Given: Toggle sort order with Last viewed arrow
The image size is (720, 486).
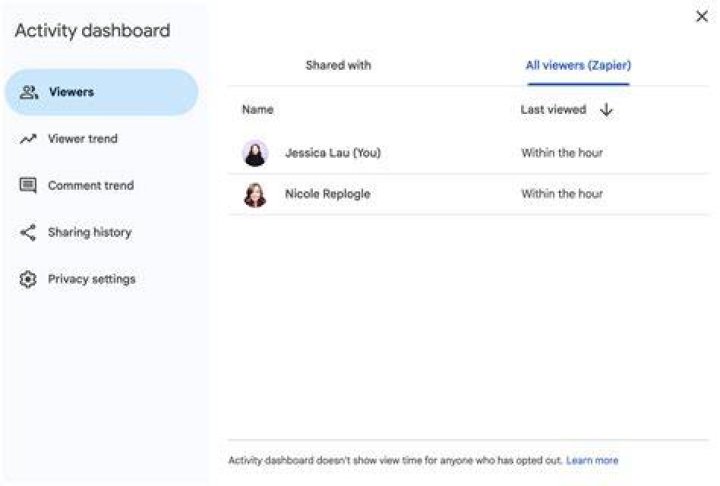Looking at the screenshot, I should pyautogui.click(x=607, y=110).
